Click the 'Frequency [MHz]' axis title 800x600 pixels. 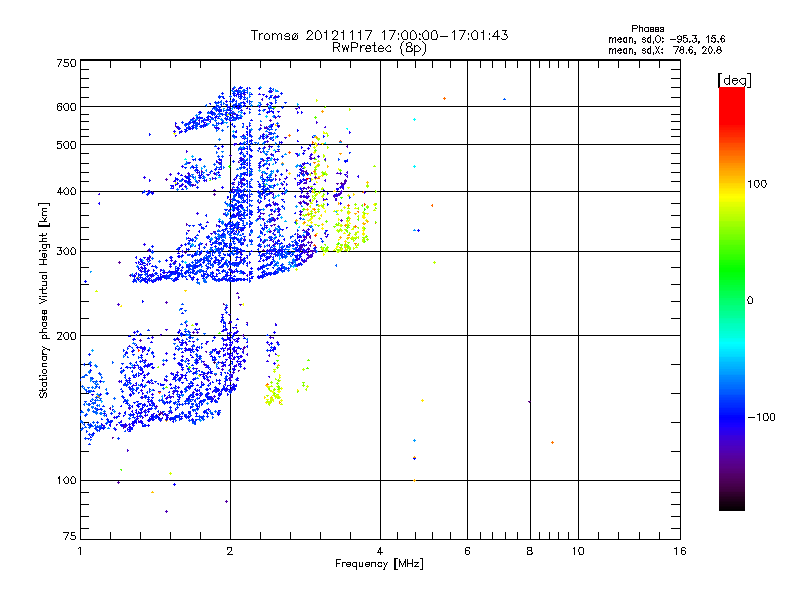coord(379,564)
